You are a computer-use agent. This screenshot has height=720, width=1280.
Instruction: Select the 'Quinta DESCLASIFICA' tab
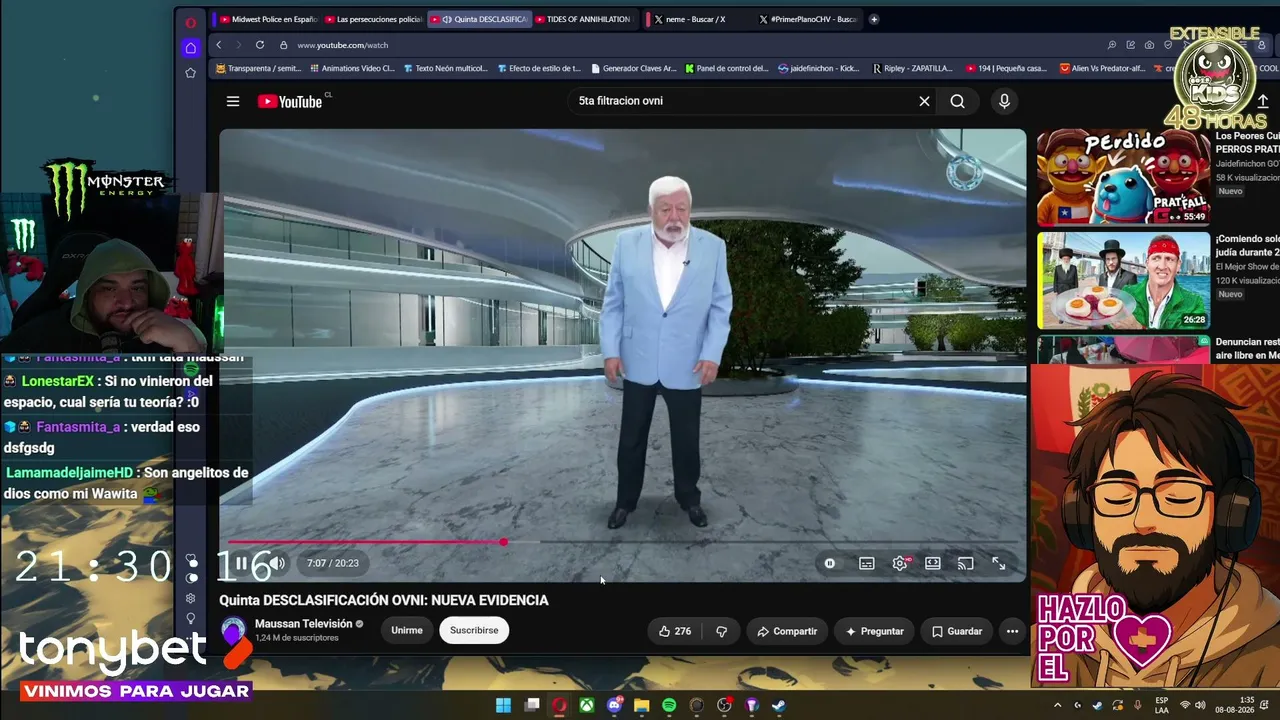click(479, 19)
